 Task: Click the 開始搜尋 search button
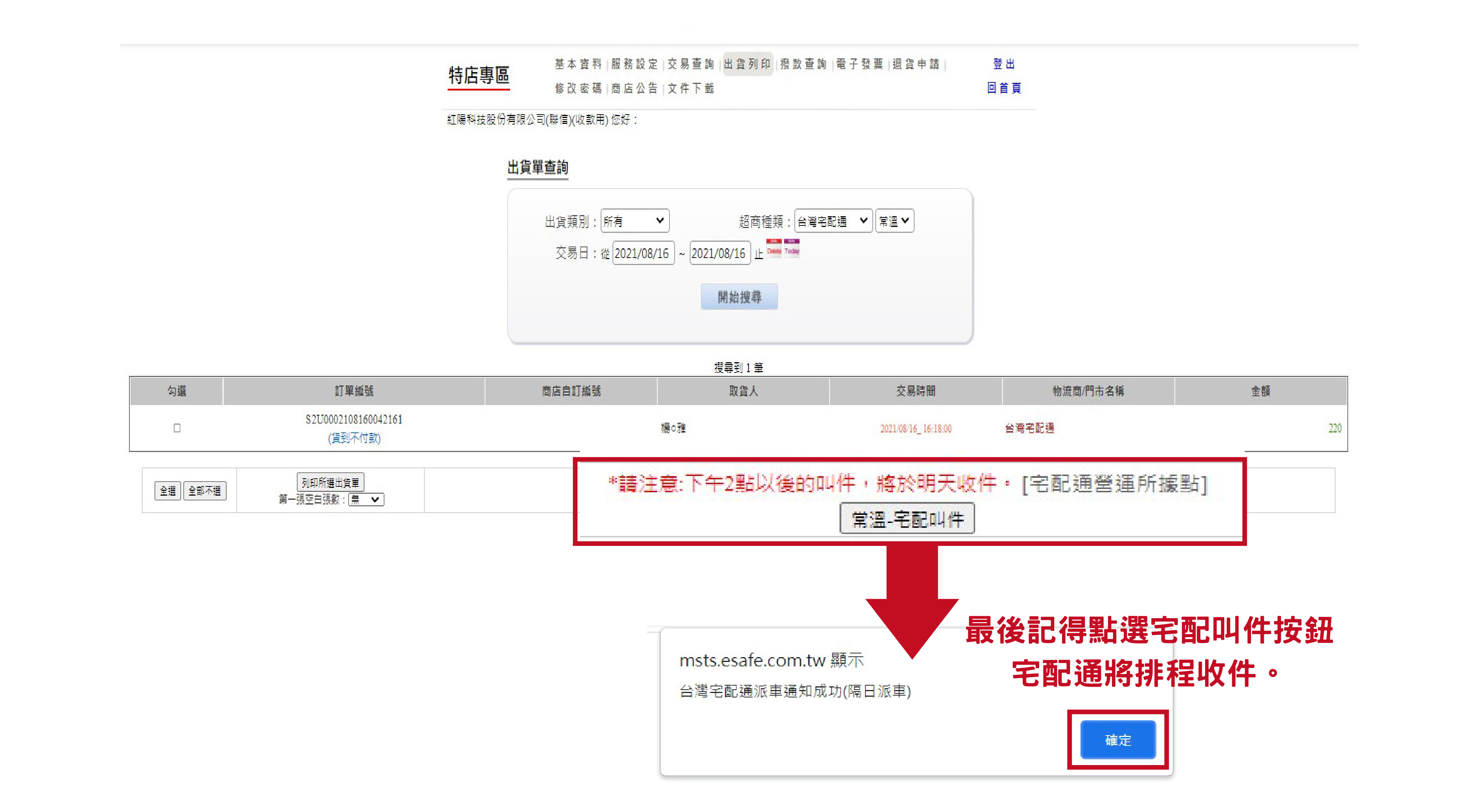click(x=739, y=297)
